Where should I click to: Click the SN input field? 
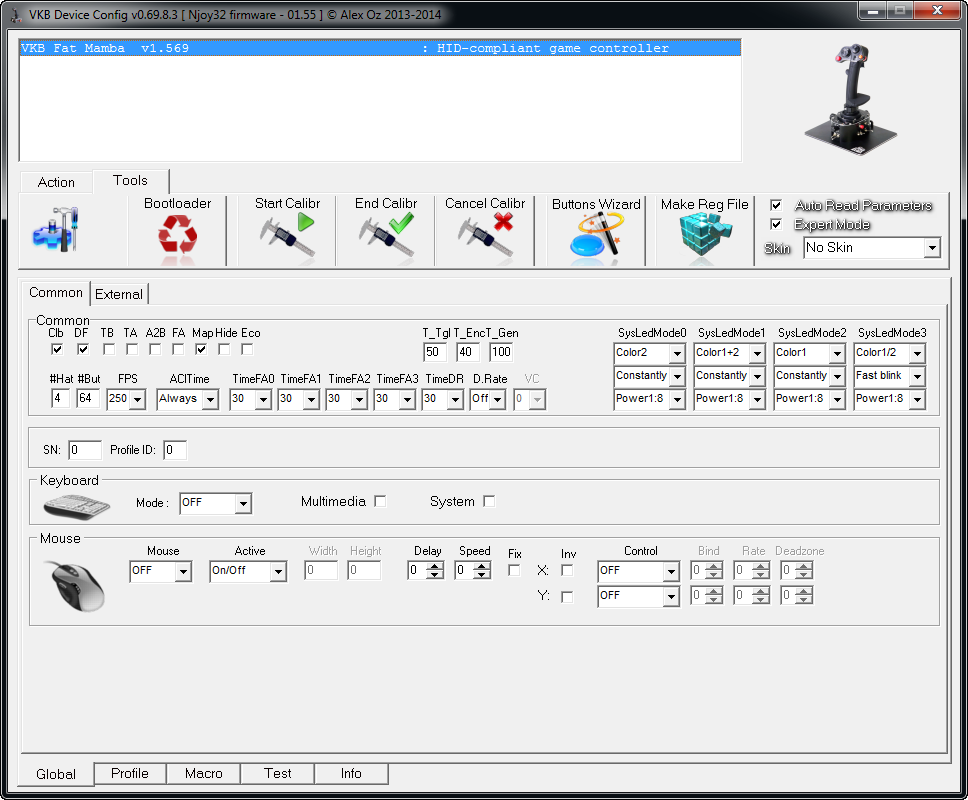85,450
